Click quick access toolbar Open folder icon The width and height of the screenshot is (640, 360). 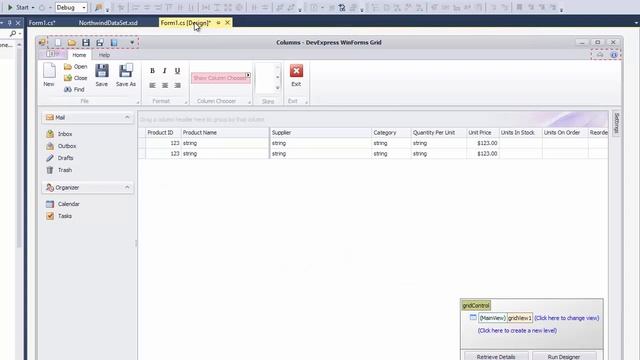72,42
